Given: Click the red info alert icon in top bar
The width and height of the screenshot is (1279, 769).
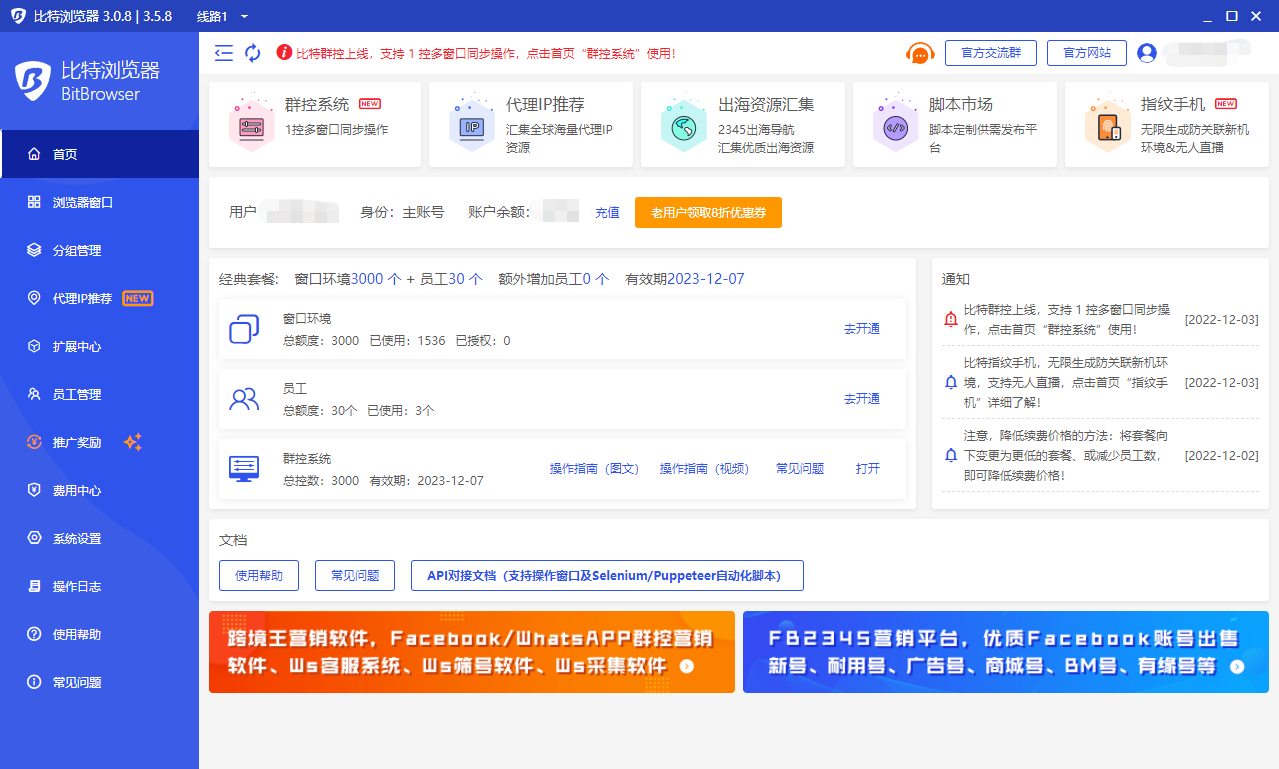Looking at the screenshot, I should tap(284, 53).
